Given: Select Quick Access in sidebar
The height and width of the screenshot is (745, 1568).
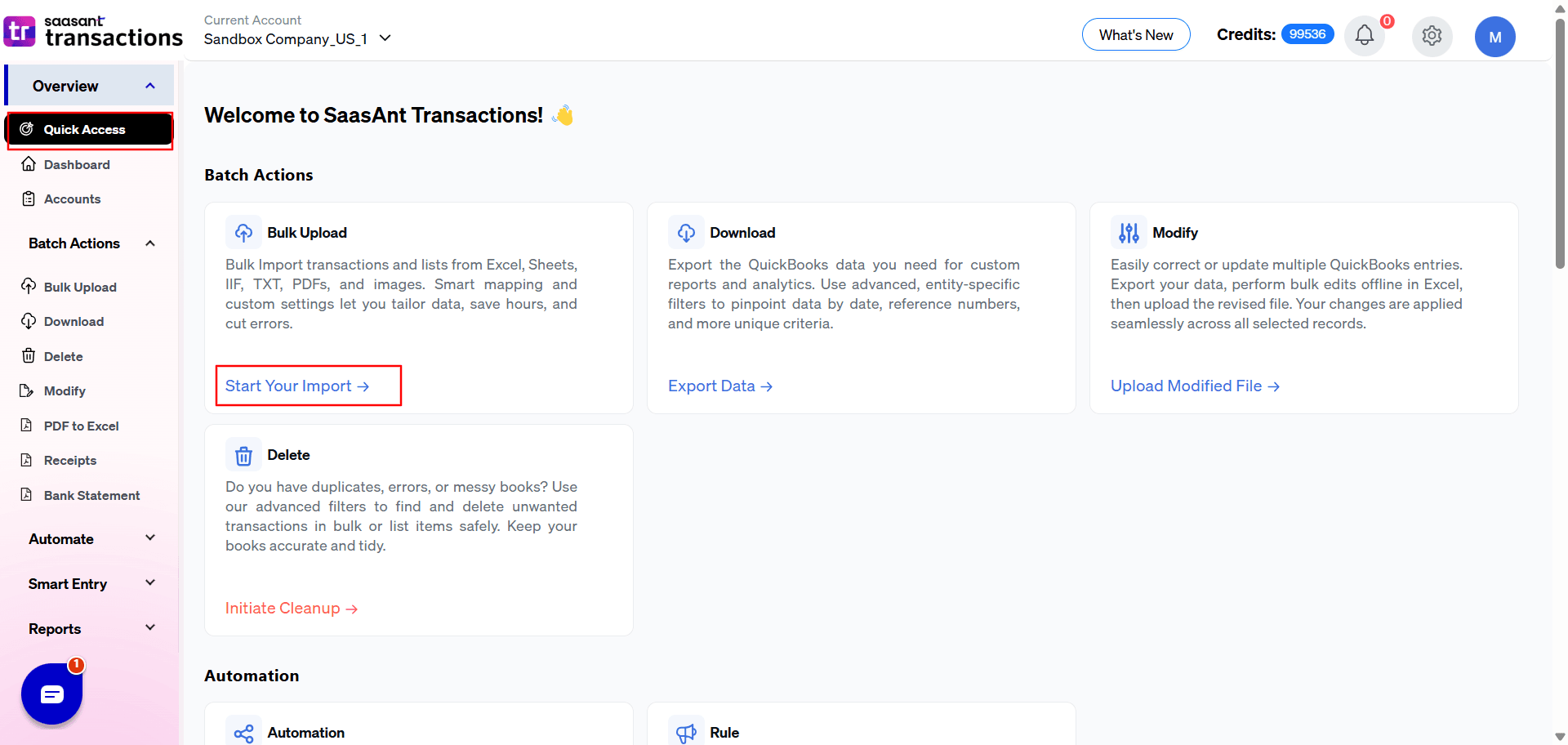Looking at the screenshot, I should [x=90, y=130].
